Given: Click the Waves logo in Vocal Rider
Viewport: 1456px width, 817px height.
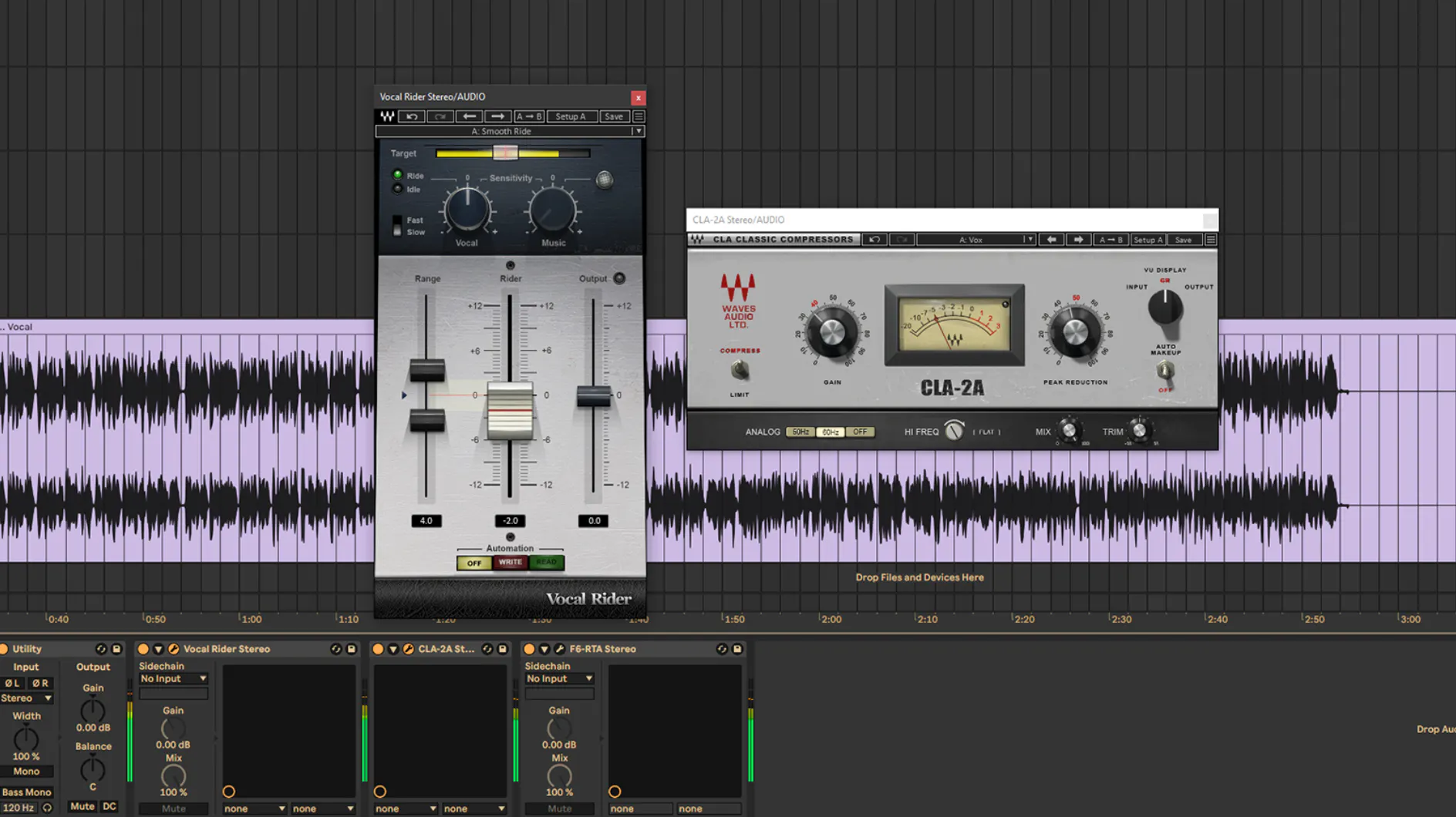Looking at the screenshot, I should tap(387, 116).
